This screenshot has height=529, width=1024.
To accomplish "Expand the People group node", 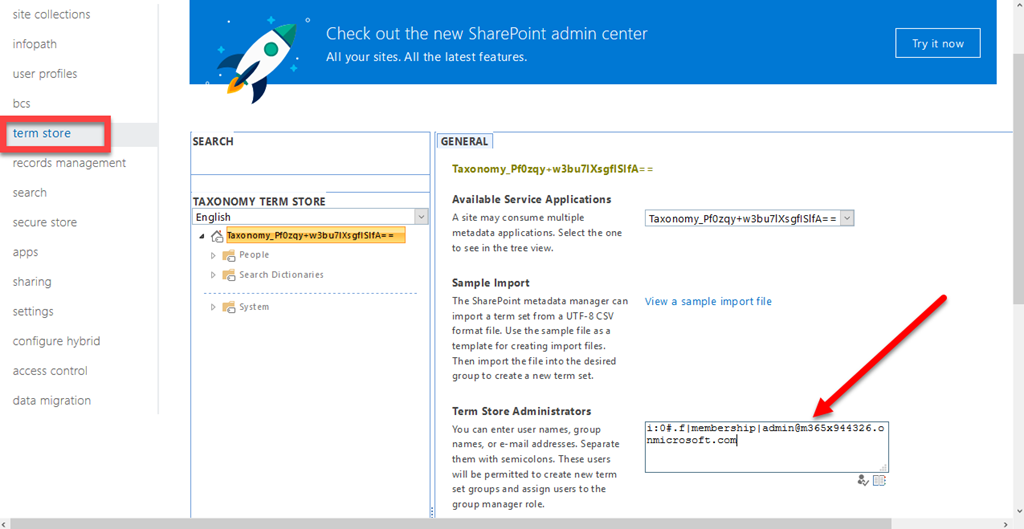I will [212, 255].
